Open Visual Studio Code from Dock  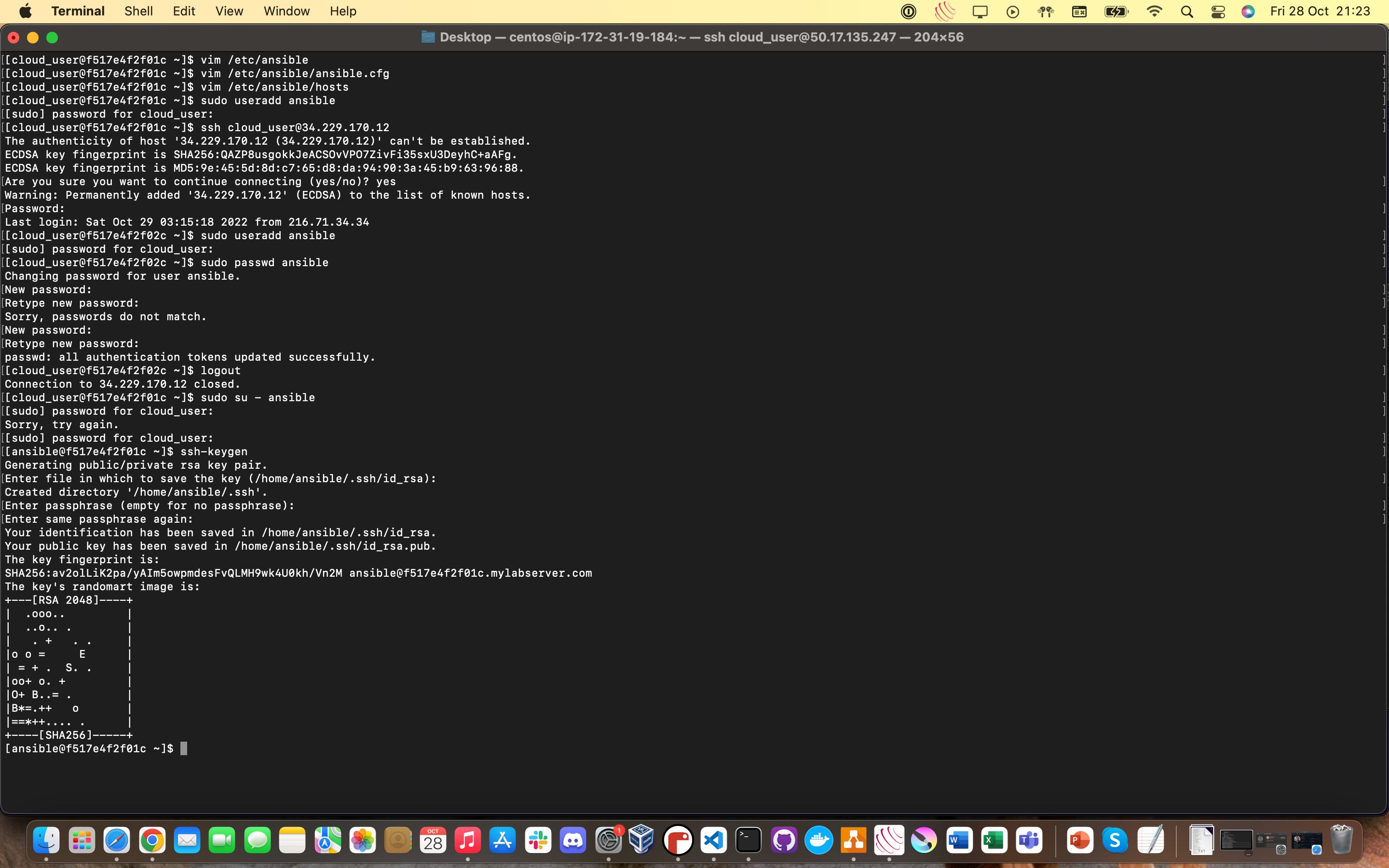[713, 841]
